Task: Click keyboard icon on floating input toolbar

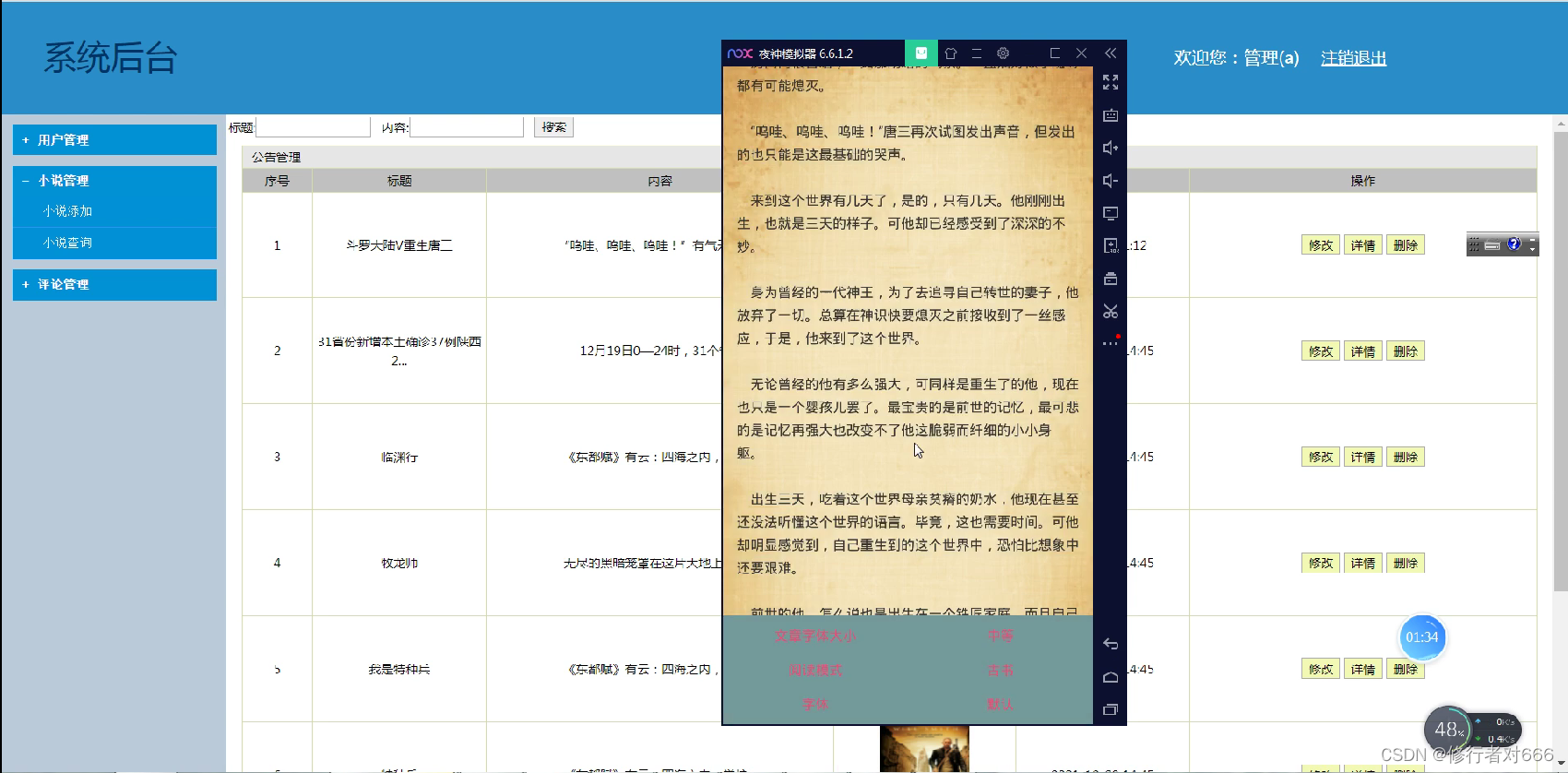Action: 1492,245
